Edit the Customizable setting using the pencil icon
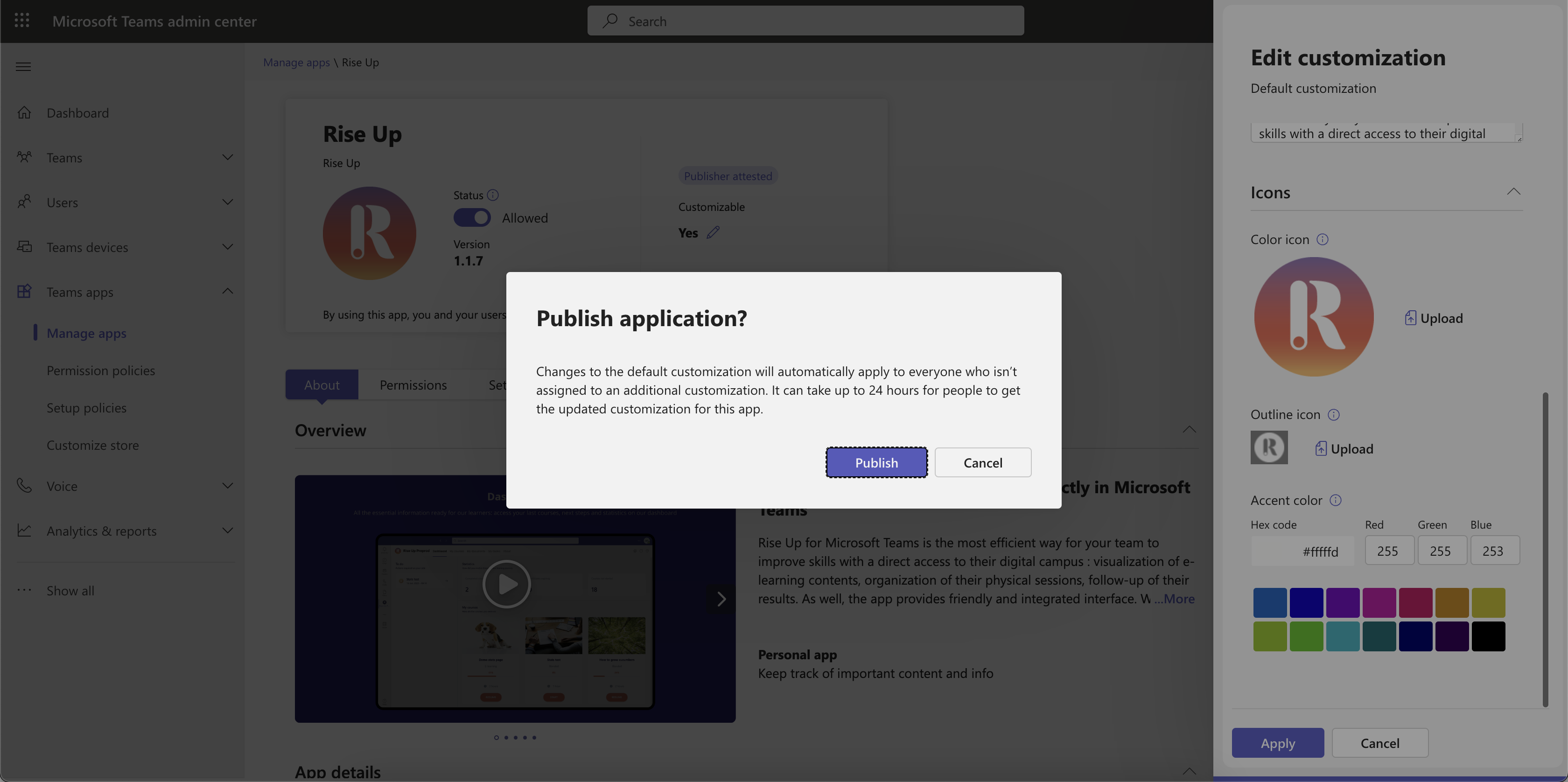The height and width of the screenshot is (782, 1568). click(713, 232)
